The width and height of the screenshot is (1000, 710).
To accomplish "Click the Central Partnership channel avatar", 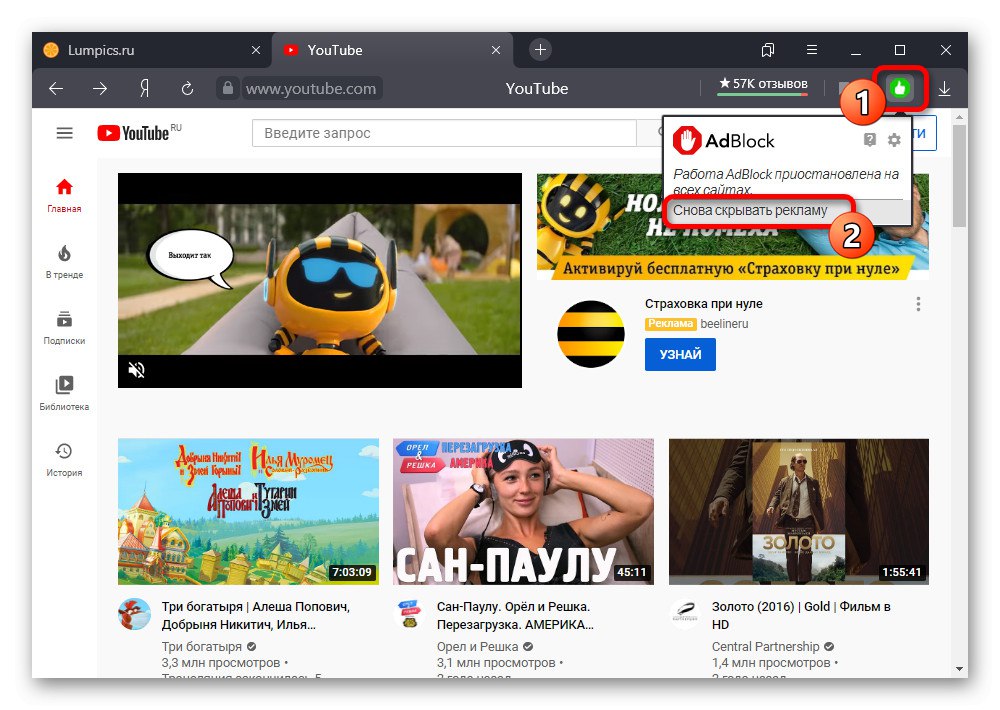I will tap(686, 614).
